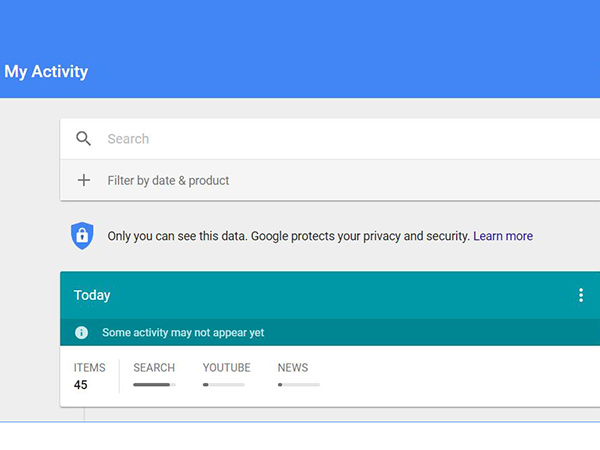The width and height of the screenshot is (600, 450).
Task: Click the SEARCH usage bar
Action: (154, 384)
